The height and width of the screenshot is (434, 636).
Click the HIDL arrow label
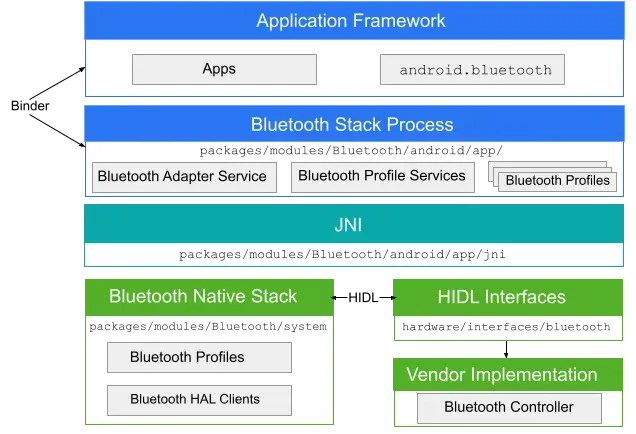tap(363, 298)
